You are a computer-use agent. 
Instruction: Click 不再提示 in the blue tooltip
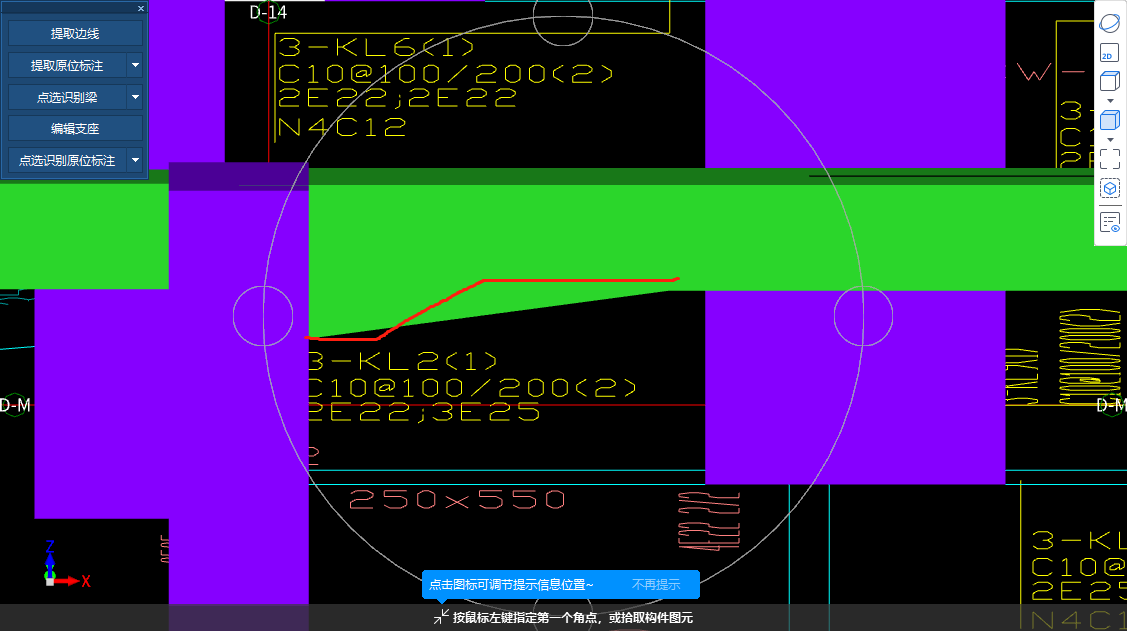click(x=656, y=585)
